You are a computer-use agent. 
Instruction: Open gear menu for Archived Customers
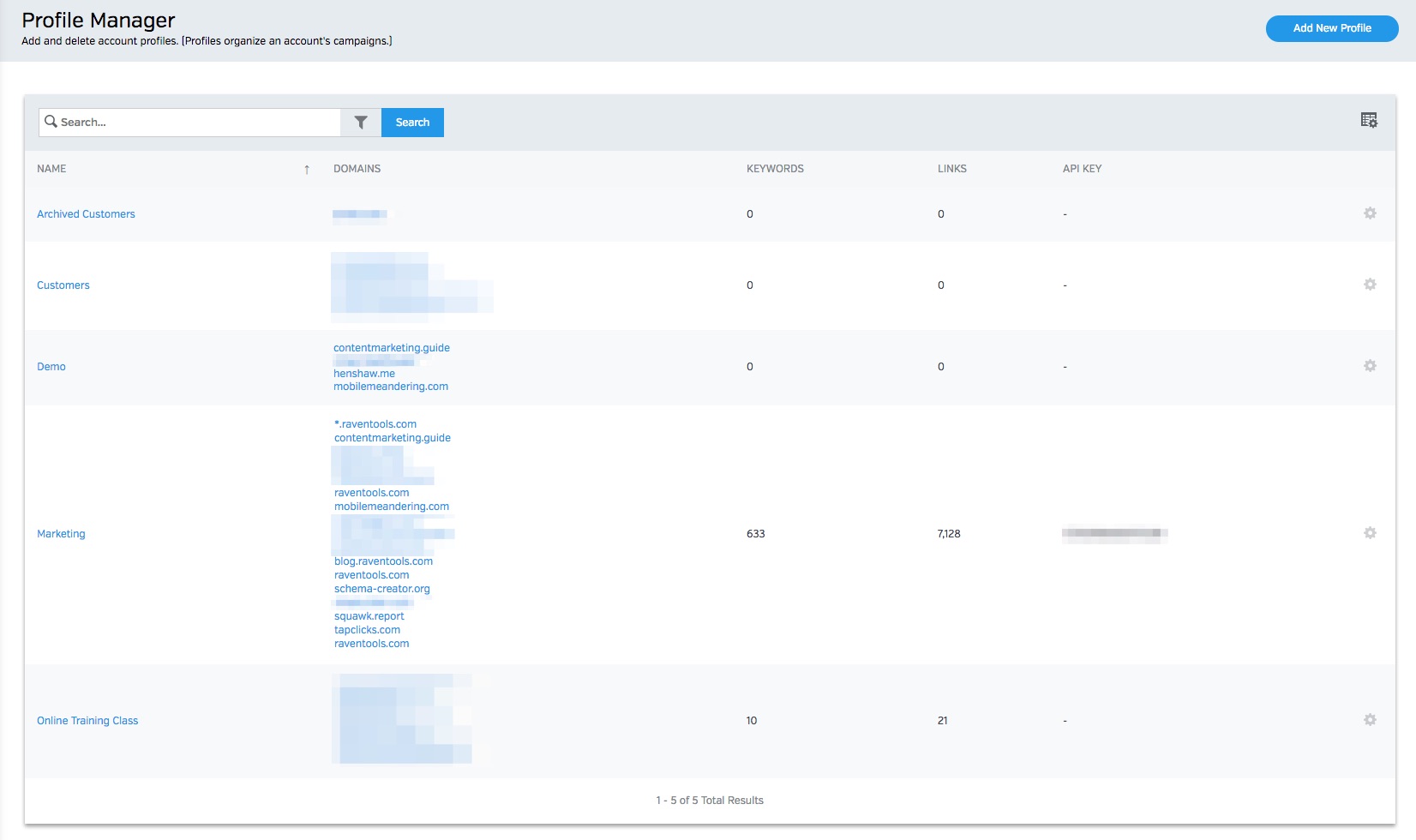click(1370, 213)
